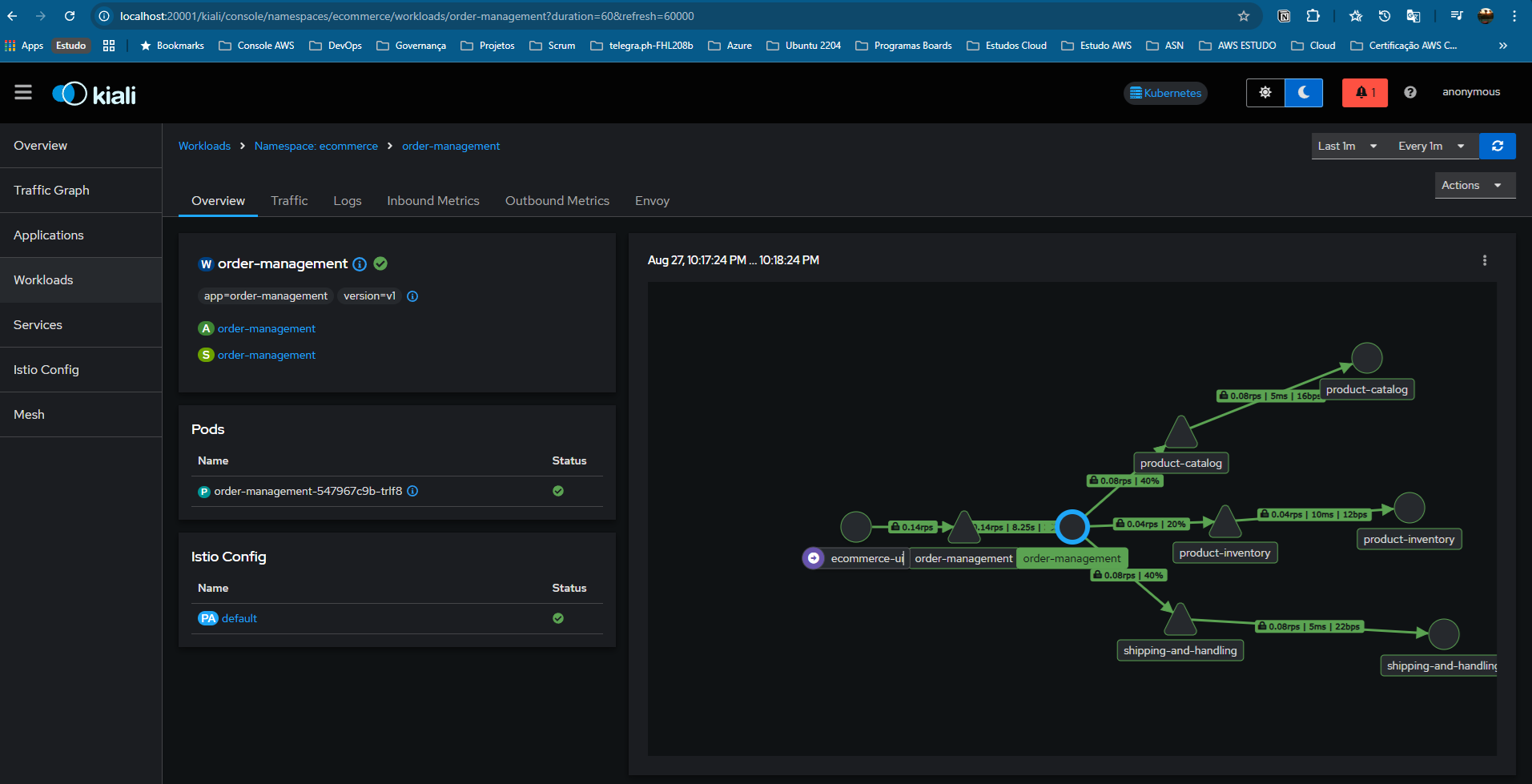Switch to dark theme moon button

(x=1304, y=93)
